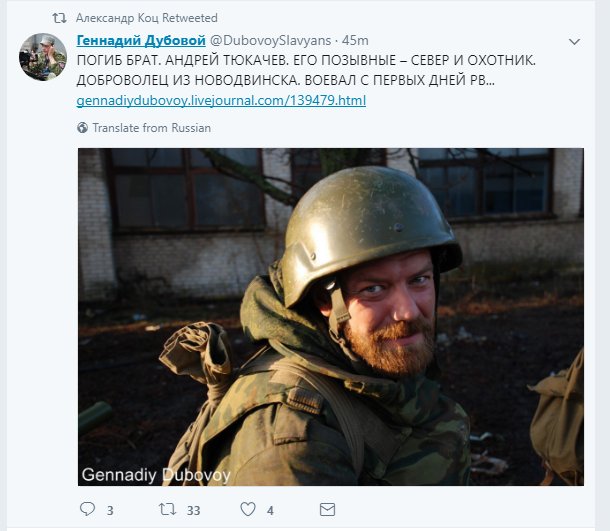Click Translate from Russian
This screenshot has height=531, width=610.
pos(151,128)
